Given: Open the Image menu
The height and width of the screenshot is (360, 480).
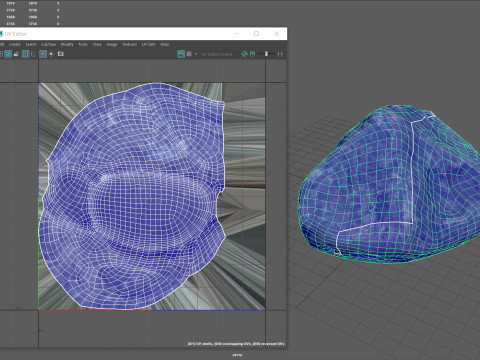Looking at the screenshot, I should pyautogui.click(x=112, y=44).
